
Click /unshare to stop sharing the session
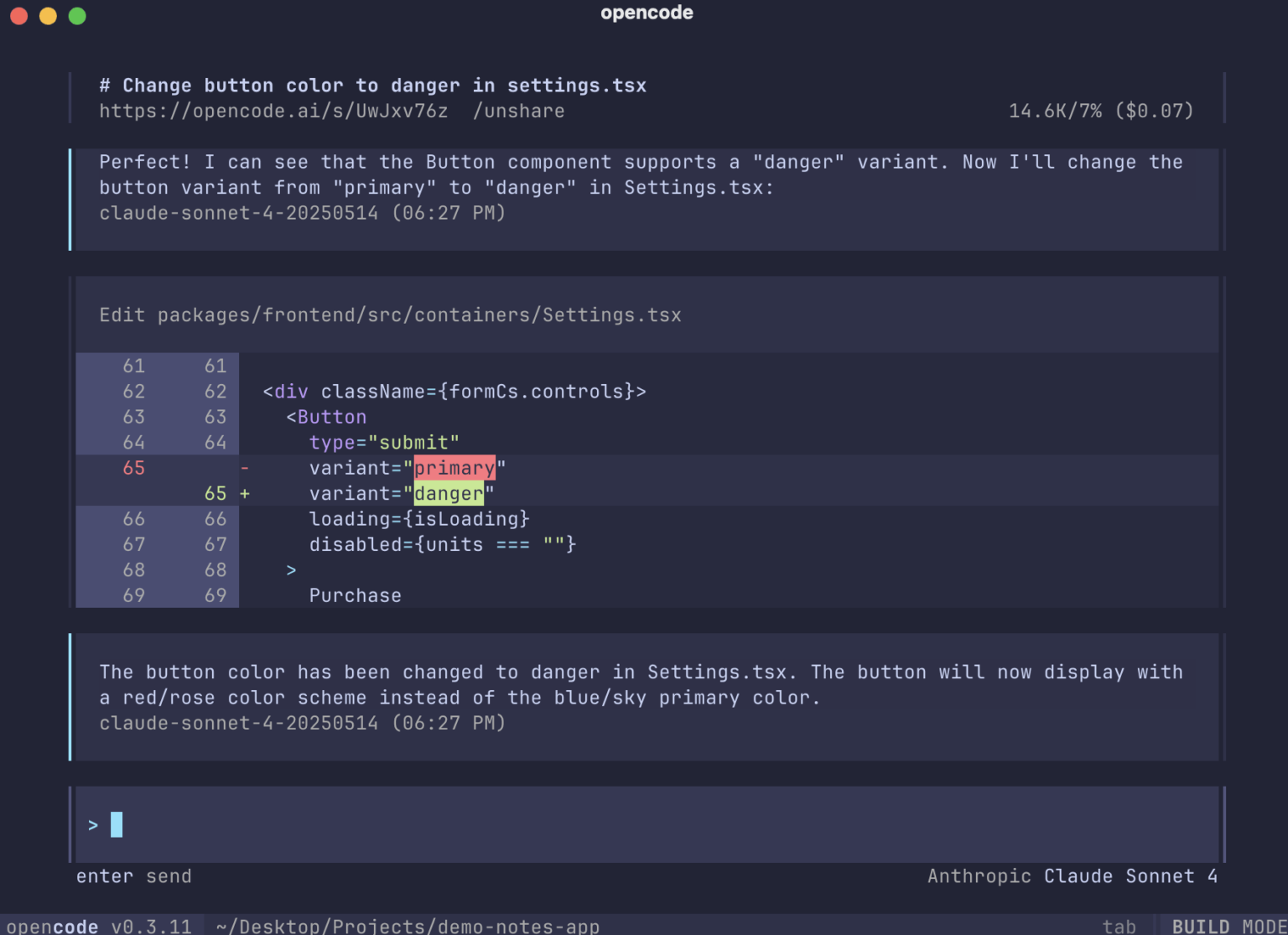(x=519, y=111)
